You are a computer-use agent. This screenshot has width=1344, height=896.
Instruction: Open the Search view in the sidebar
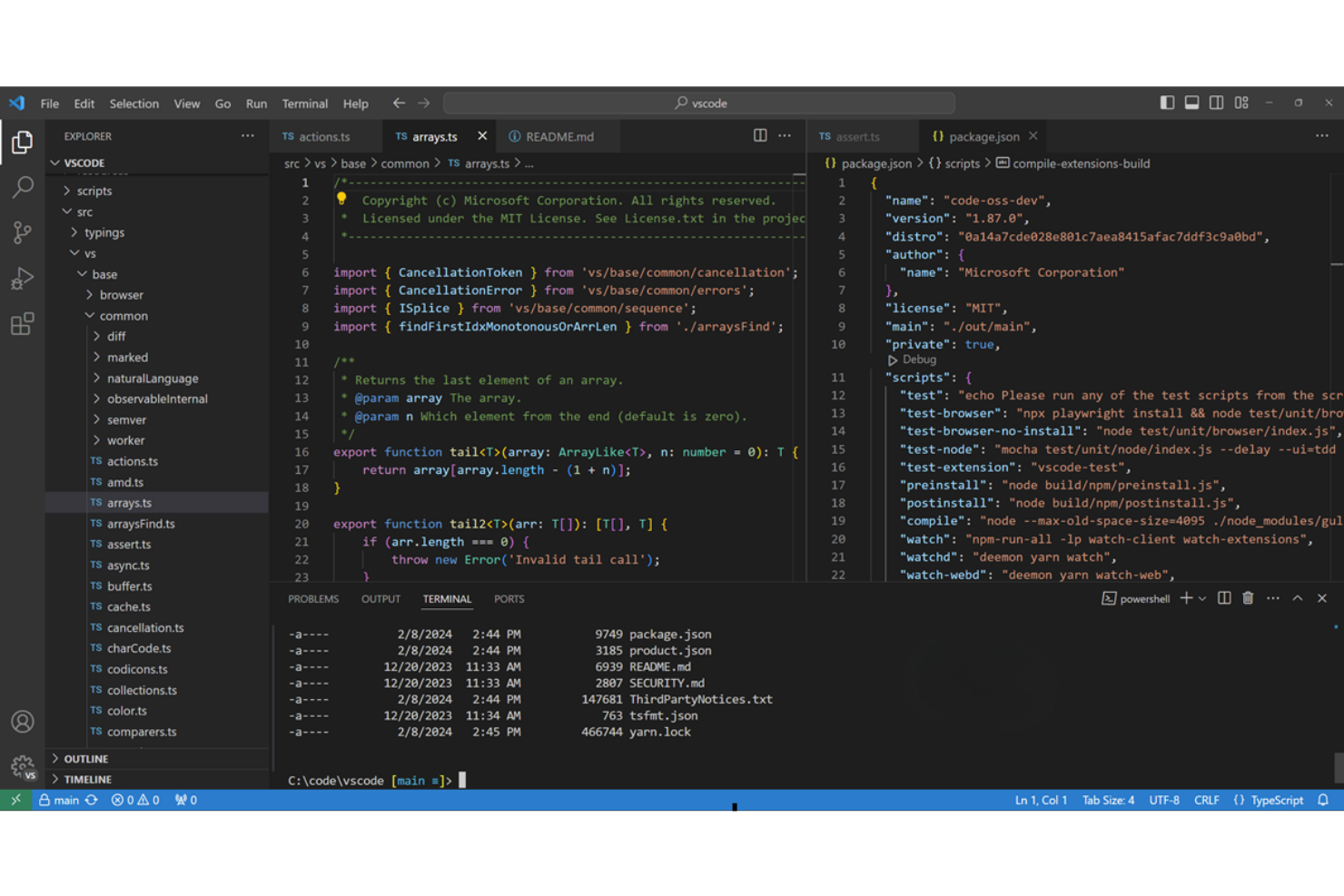22,187
